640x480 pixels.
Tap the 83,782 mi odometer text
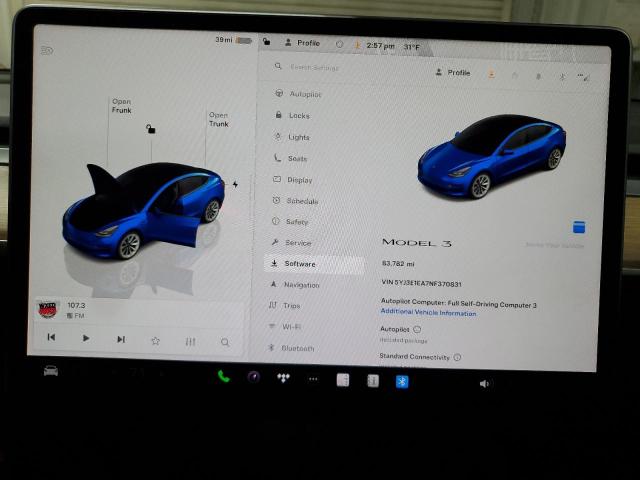(398, 264)
